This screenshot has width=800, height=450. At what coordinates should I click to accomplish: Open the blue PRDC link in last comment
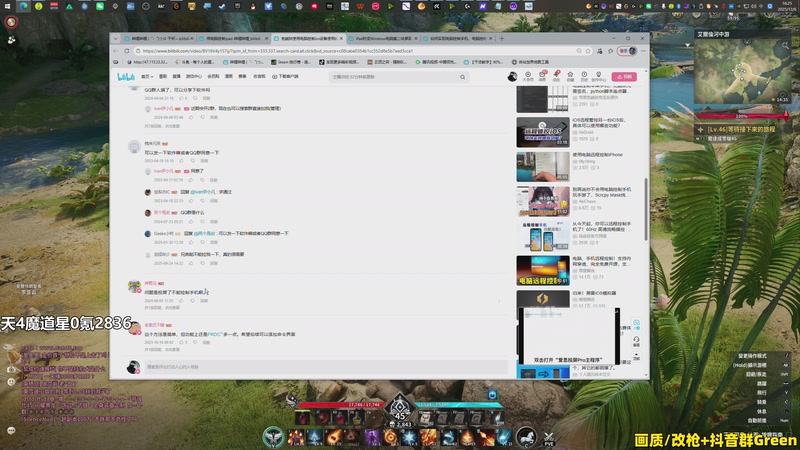pyautogui.click(x=214, y=334)
